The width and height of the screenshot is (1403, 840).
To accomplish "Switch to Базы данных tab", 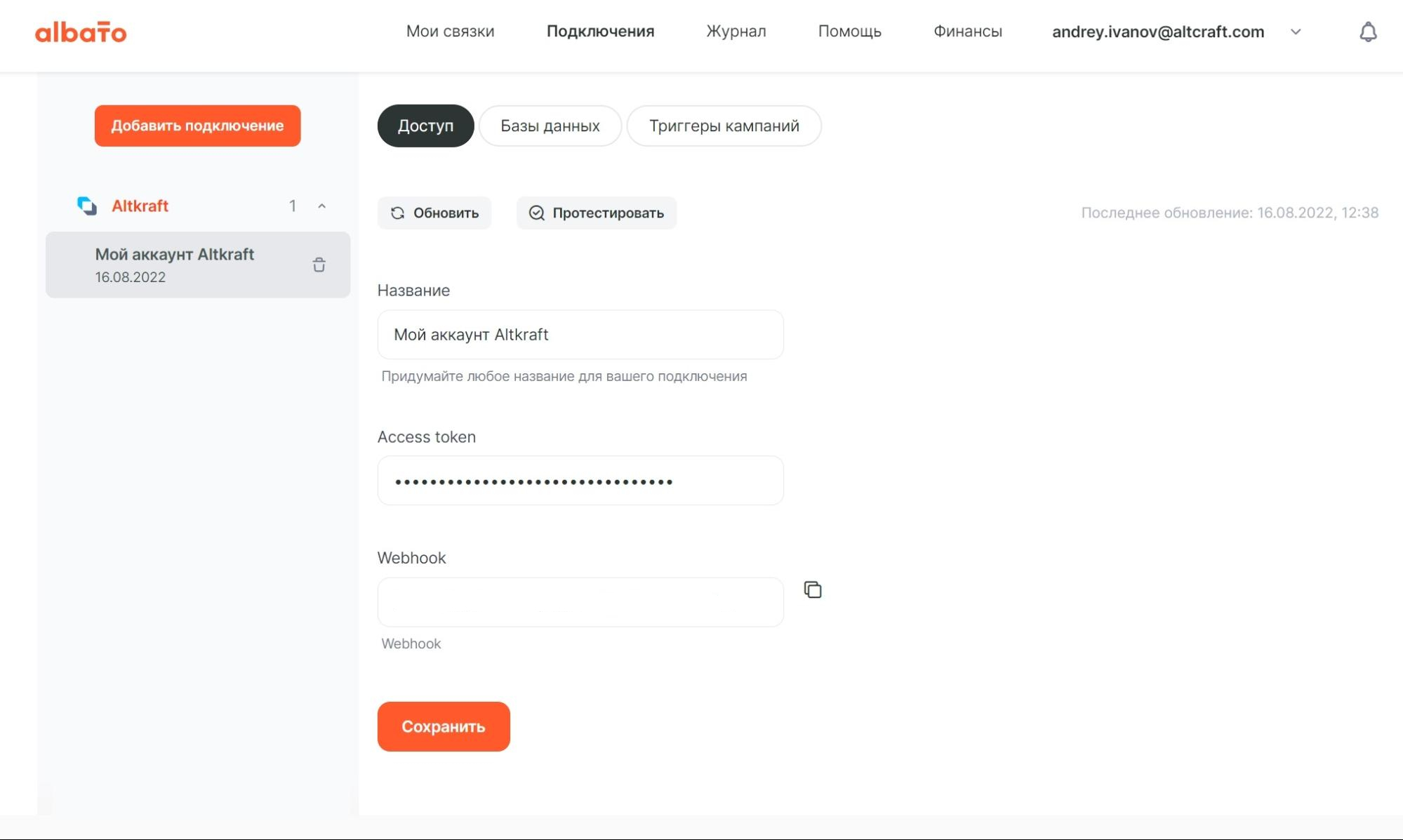I will tap(550, 126).
